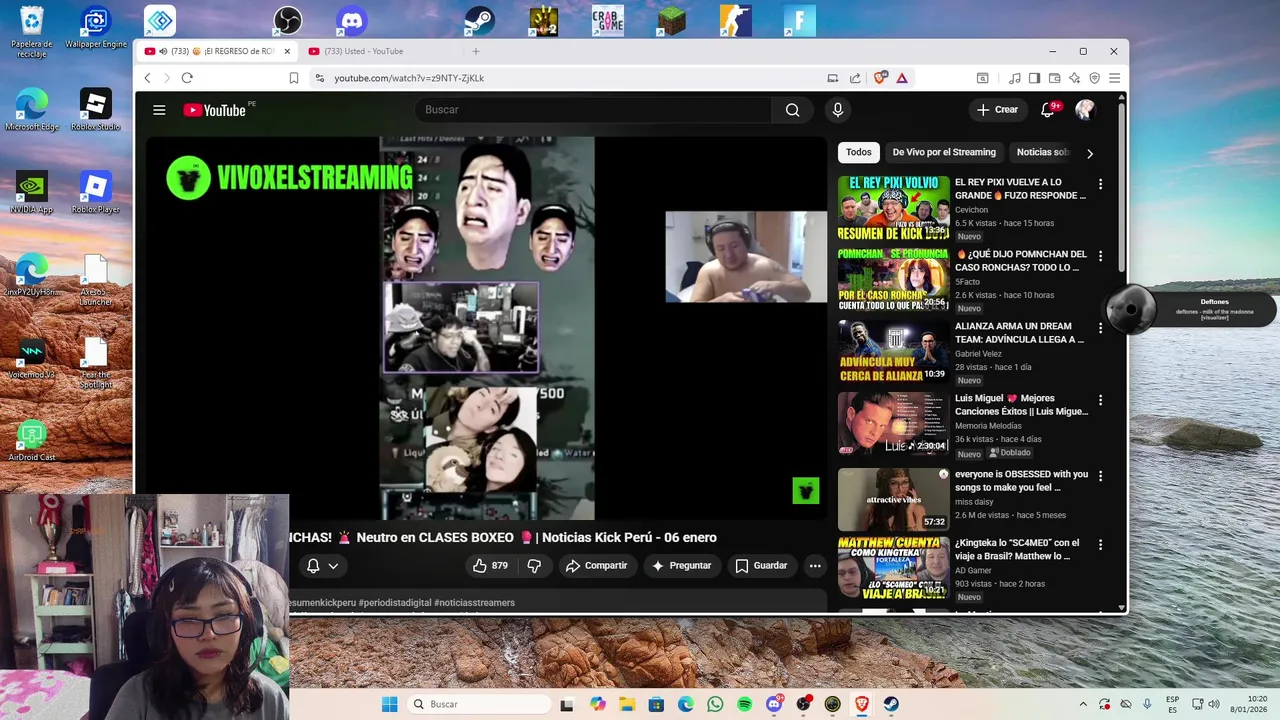Open the browser playlist music note icon
Image resolution: width=1280 pixels, height=720 pixels.
click(1015, 78)
